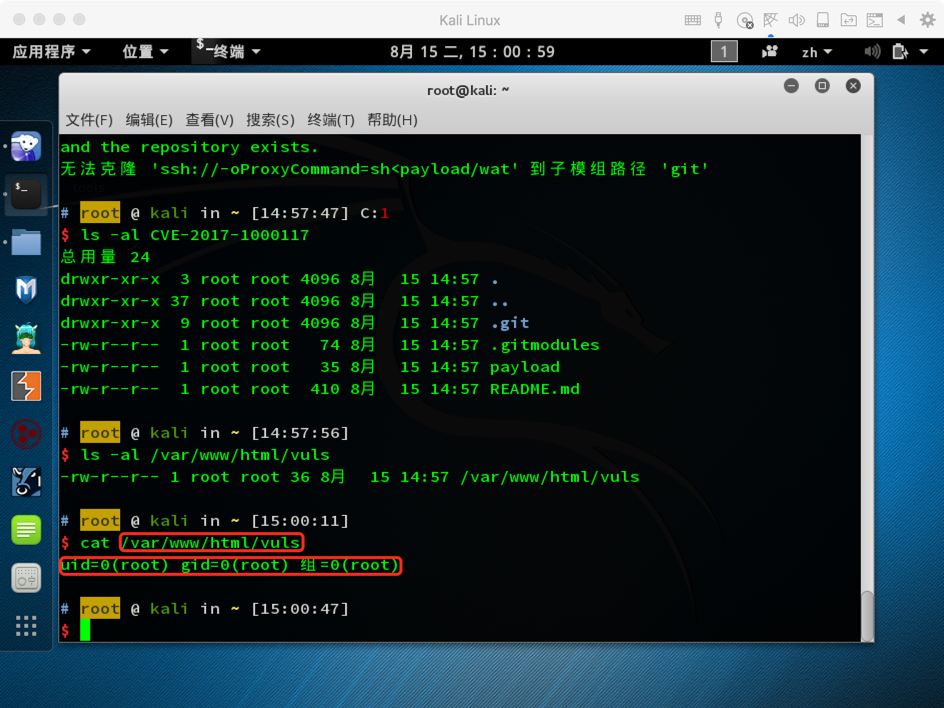Click the .git directory name

[x=509, y=323]
